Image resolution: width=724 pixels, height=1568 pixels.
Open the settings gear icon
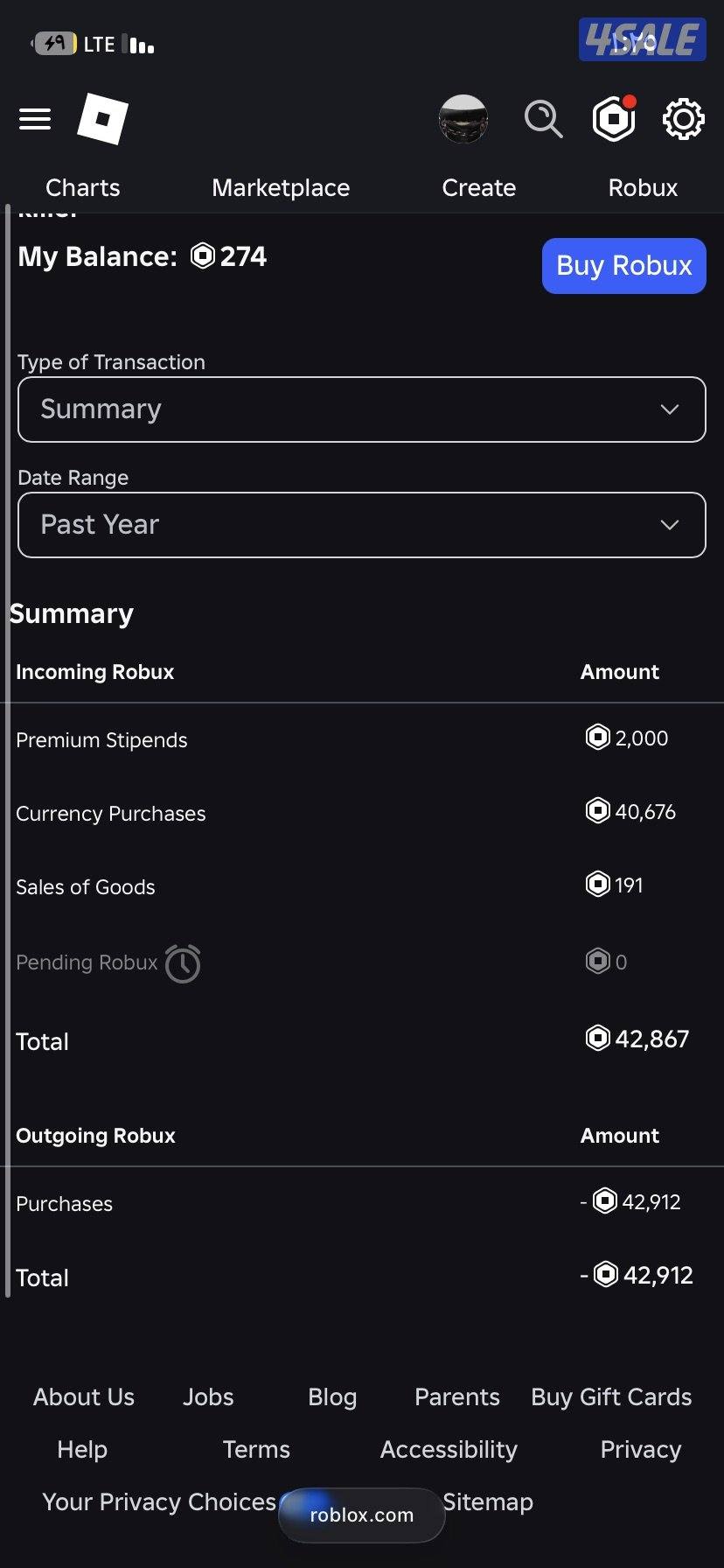click(x=683, y=119)
